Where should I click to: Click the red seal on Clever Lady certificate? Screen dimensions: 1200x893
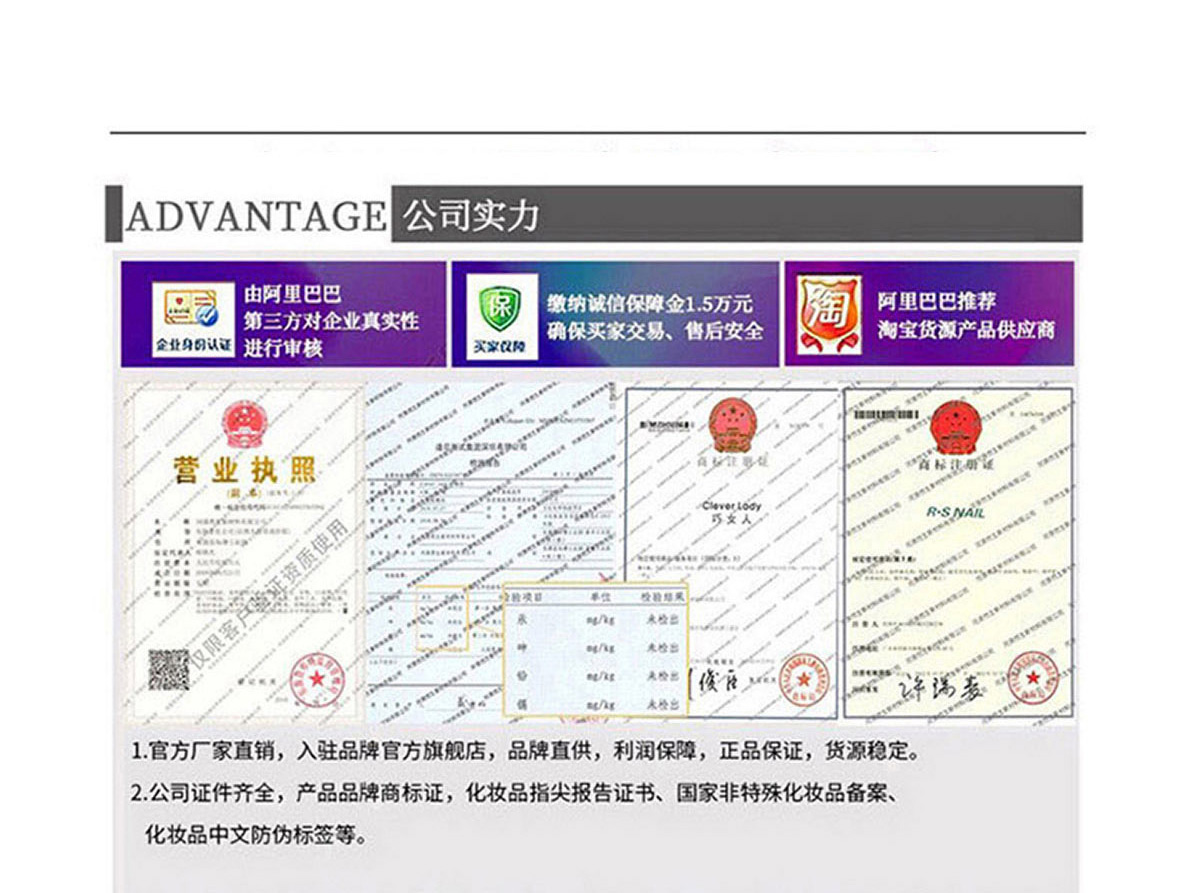point(802,679)
